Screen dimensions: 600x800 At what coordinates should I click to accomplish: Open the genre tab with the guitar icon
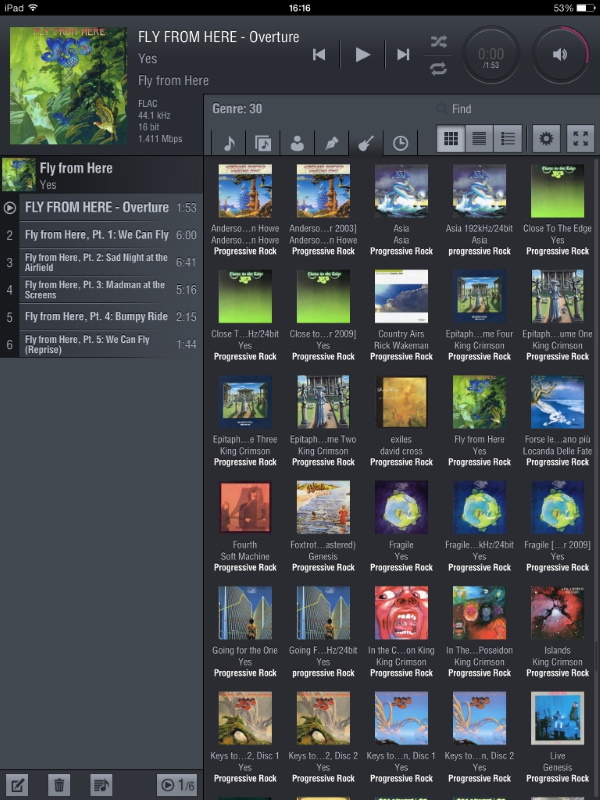366,143
